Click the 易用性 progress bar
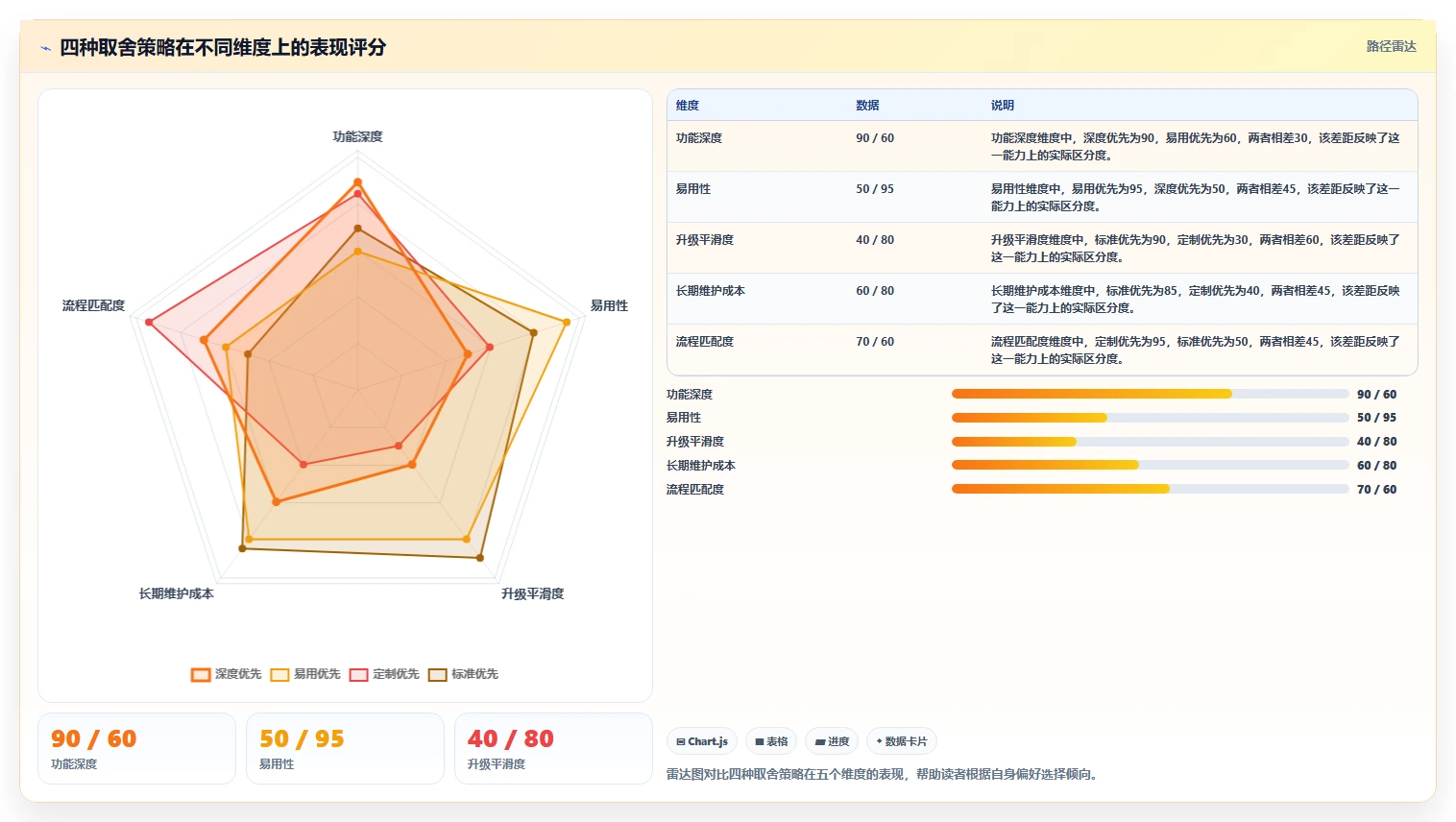The width and height of the screenshot is (1456, 822). (x=1151, y=418)
